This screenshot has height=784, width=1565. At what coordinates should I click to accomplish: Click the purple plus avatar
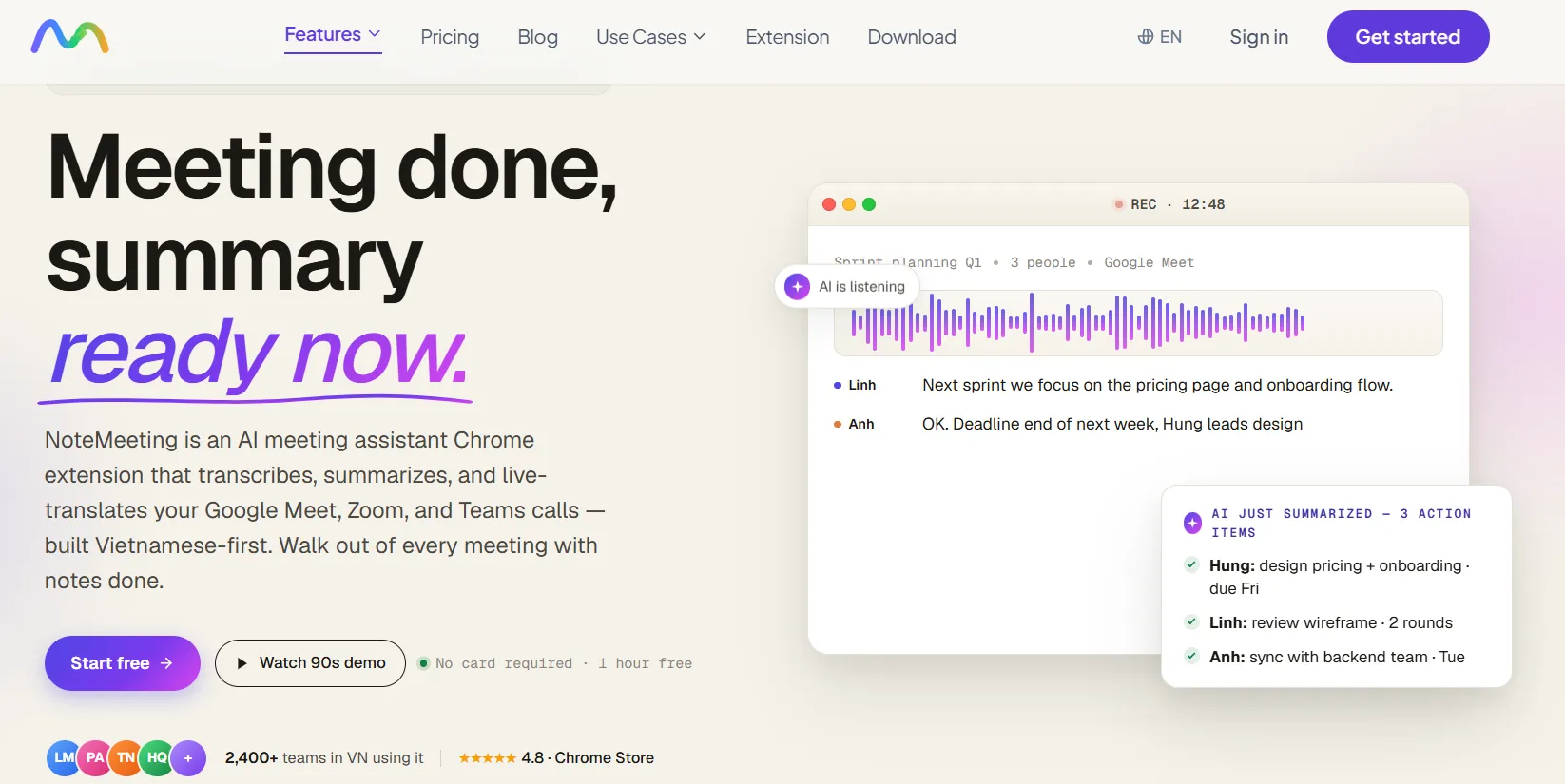[x=188, y=757]
